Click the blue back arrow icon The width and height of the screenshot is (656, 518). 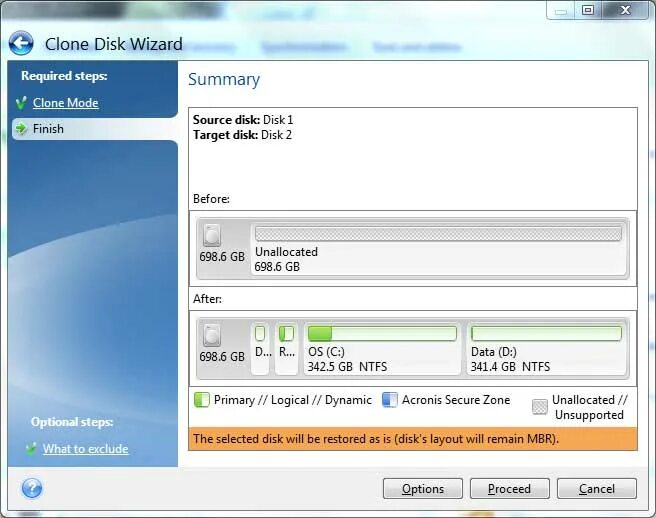[x=21, y=43]
